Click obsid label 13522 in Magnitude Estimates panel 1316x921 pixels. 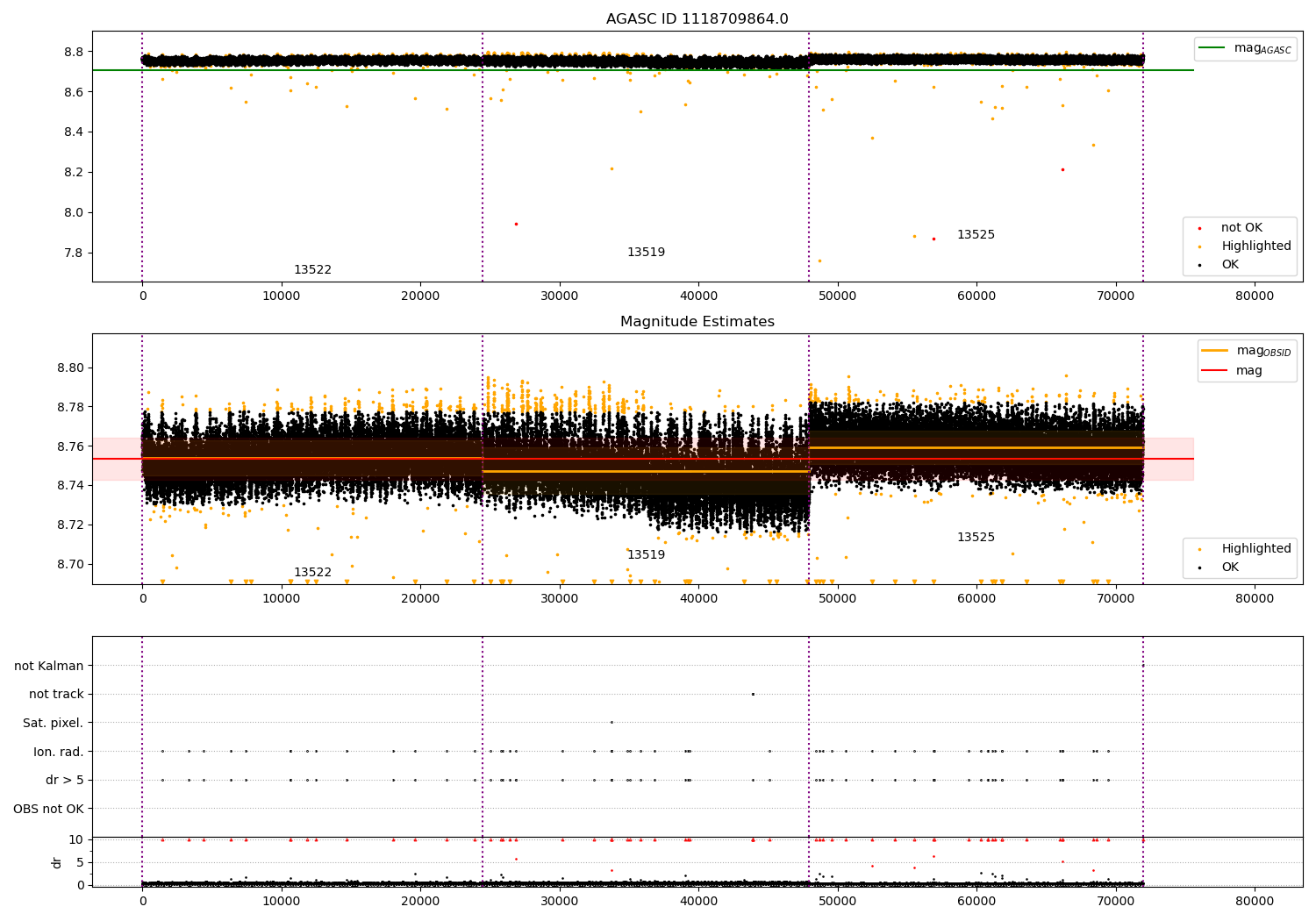tap(312, 573)
